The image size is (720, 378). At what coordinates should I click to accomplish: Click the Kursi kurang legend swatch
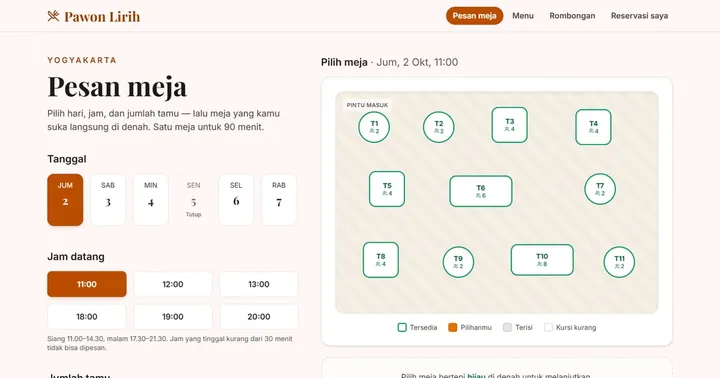click(x=548, y=327)
